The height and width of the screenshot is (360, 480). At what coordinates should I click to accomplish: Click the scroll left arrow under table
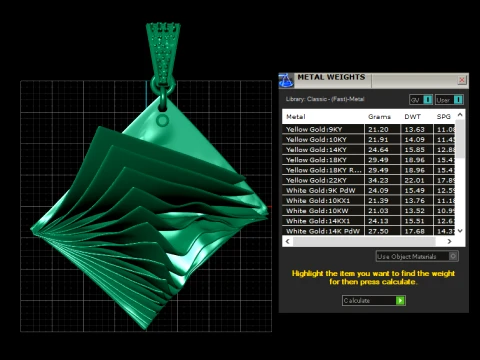(288, 241)
